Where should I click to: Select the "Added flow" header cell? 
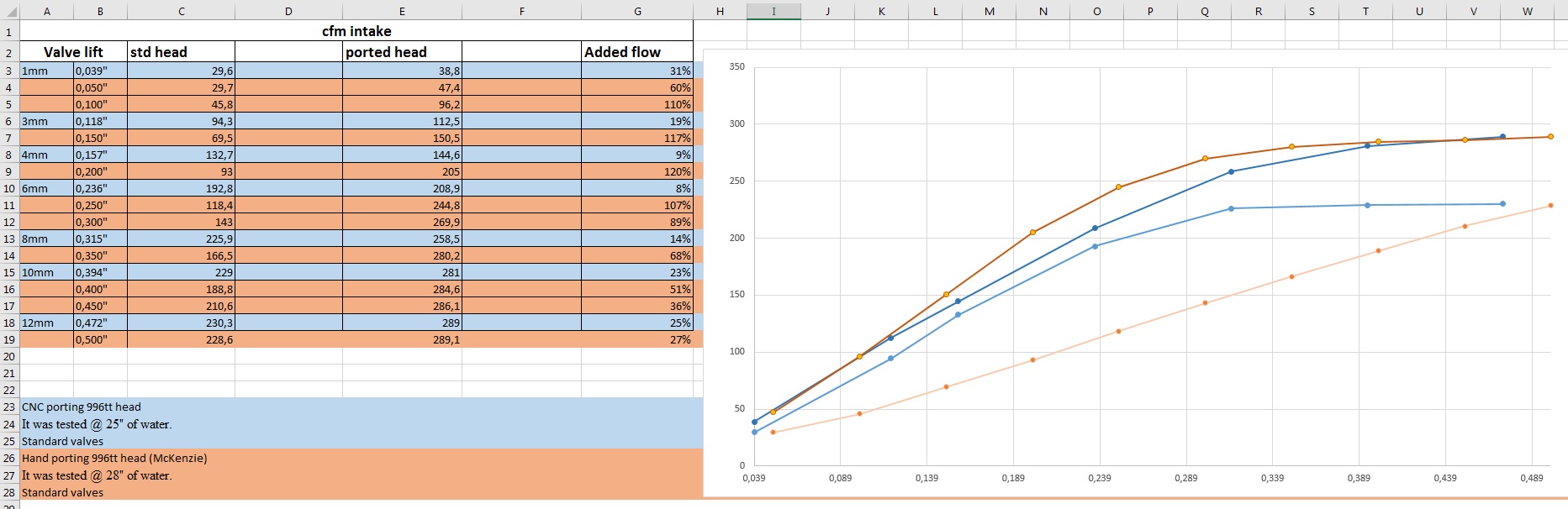point(636,52)
